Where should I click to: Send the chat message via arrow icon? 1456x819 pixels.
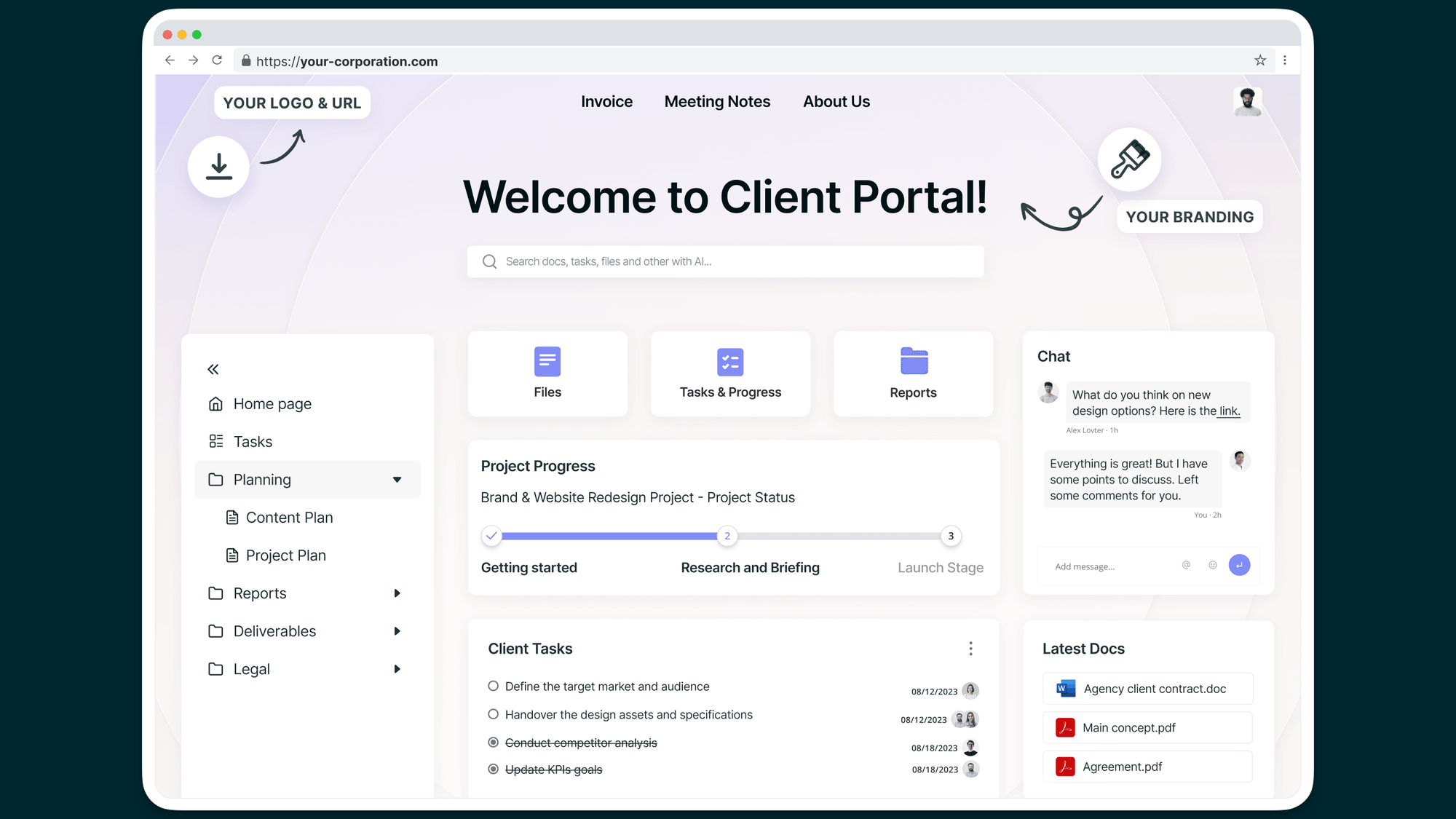pyautogui.click(x=1239, y=565)
